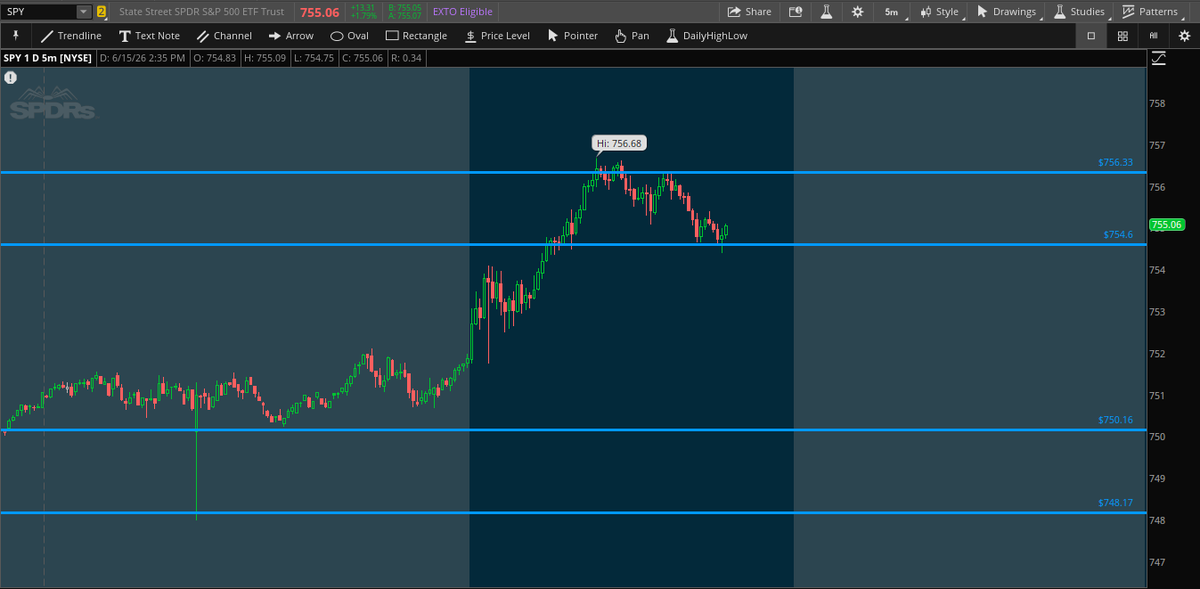1200x589 pixels.
Task: Click the All cells toggle
Action: tap(1153, 36)
